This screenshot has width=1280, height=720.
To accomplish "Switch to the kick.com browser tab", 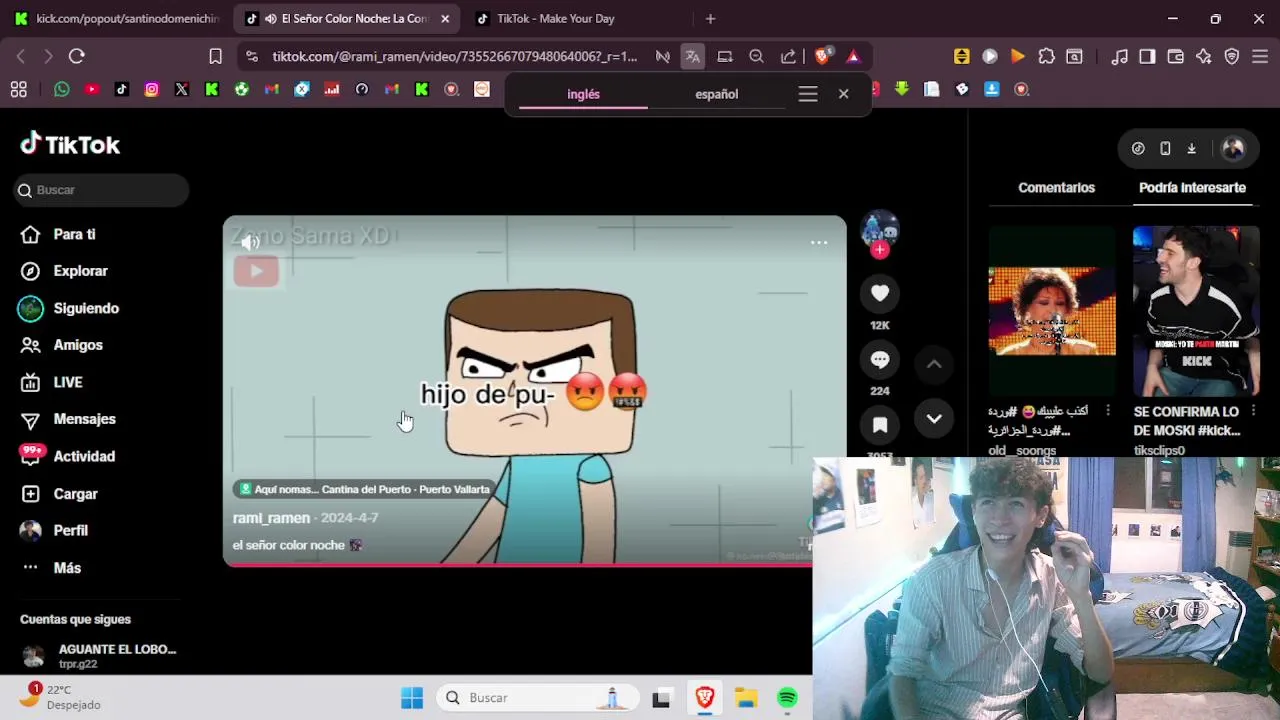I will 116,19.
